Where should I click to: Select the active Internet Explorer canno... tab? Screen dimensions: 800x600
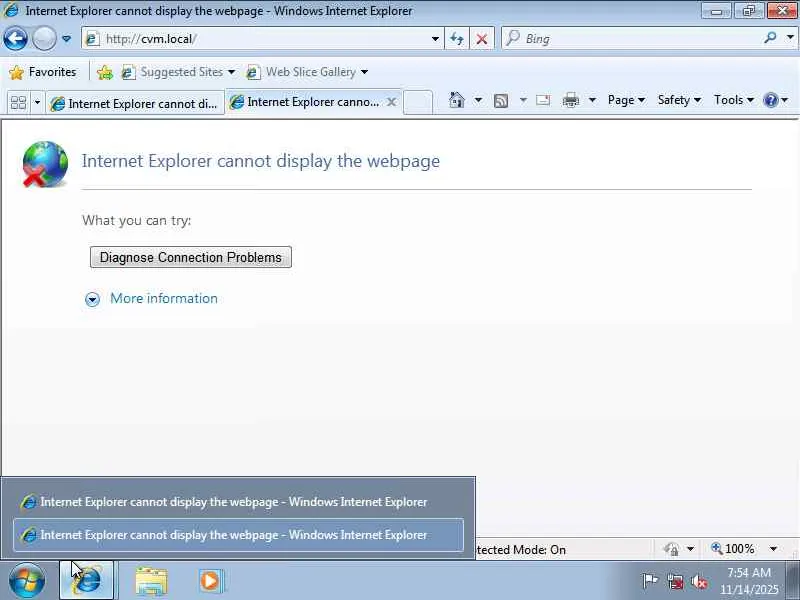point(306,102)
